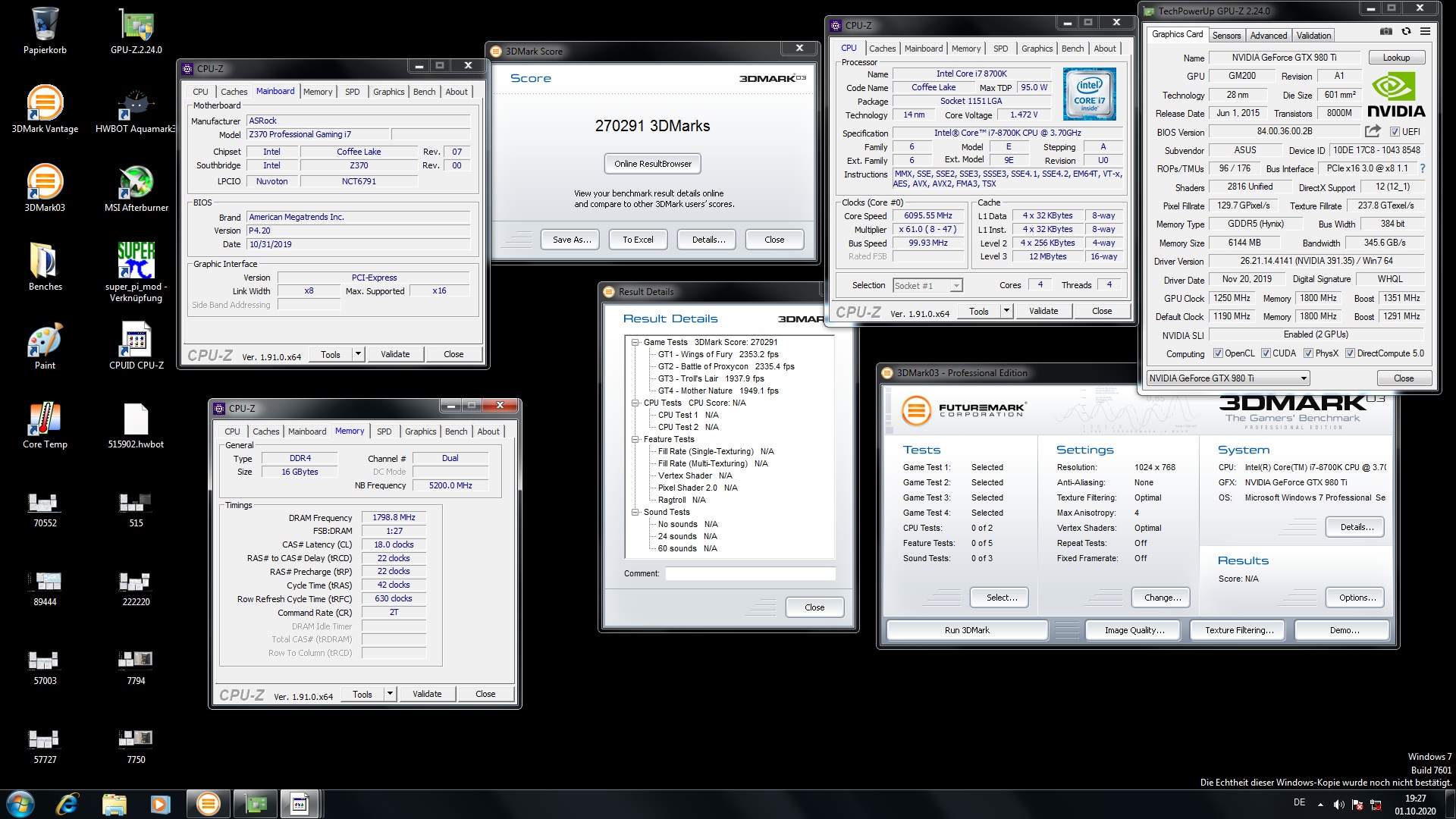Launch Core Temp from the desktop
The image size is (1456, 819).
click(45, 425)
